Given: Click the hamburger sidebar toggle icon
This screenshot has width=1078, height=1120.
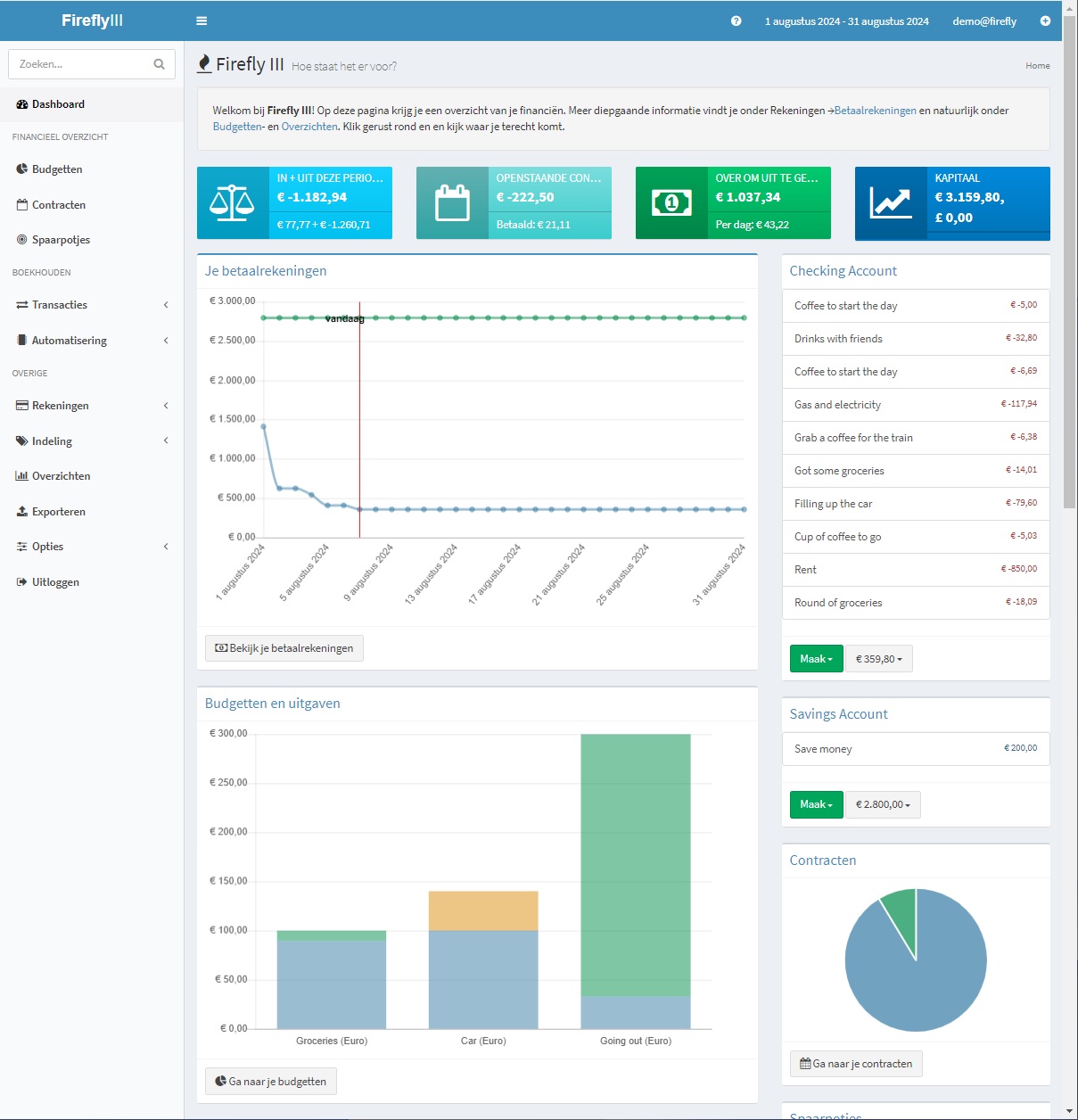Looking at the screenshot, I should pos(202,21).
